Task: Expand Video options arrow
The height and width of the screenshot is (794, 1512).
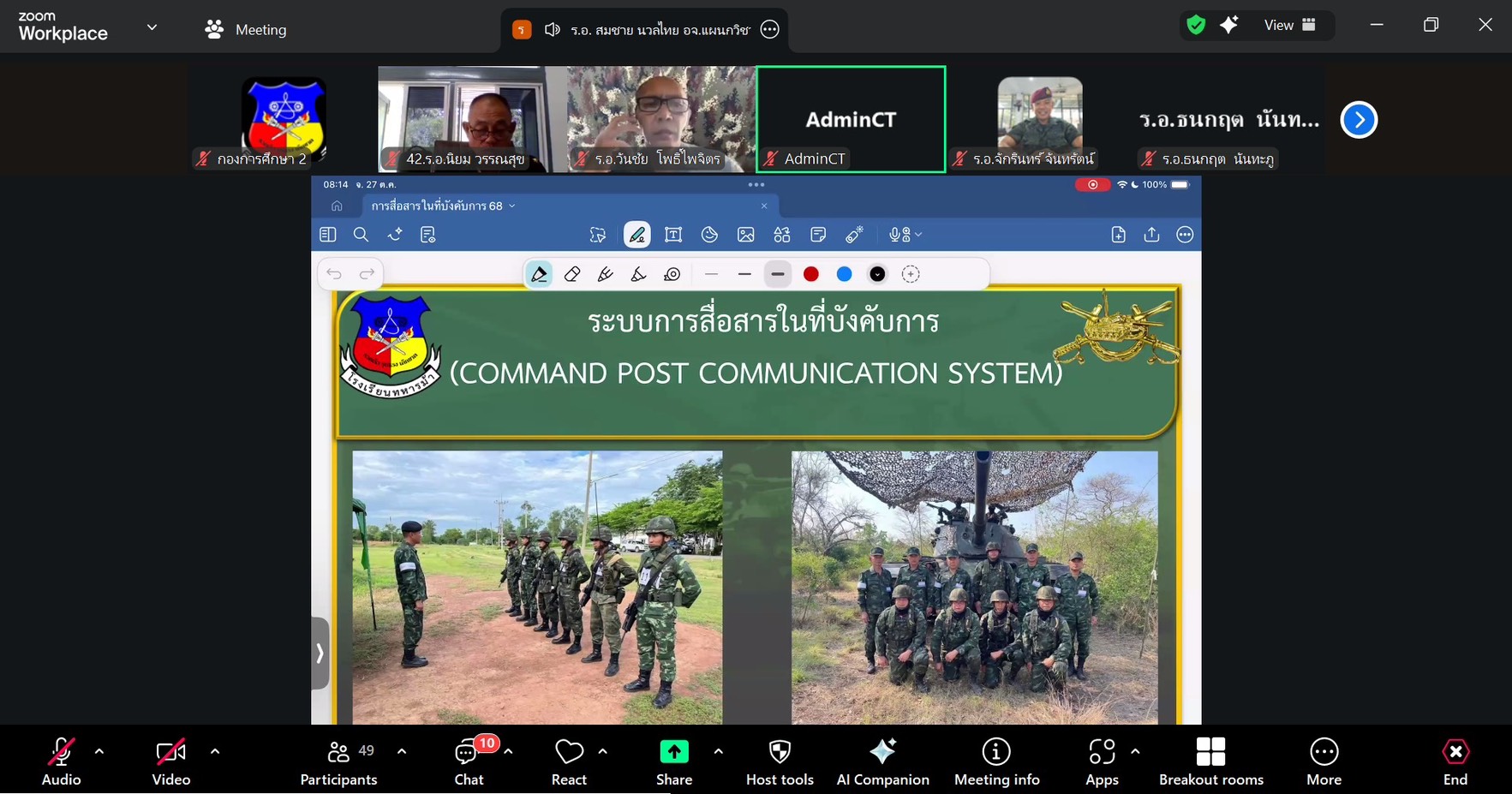Action: [x=215, y=751]
